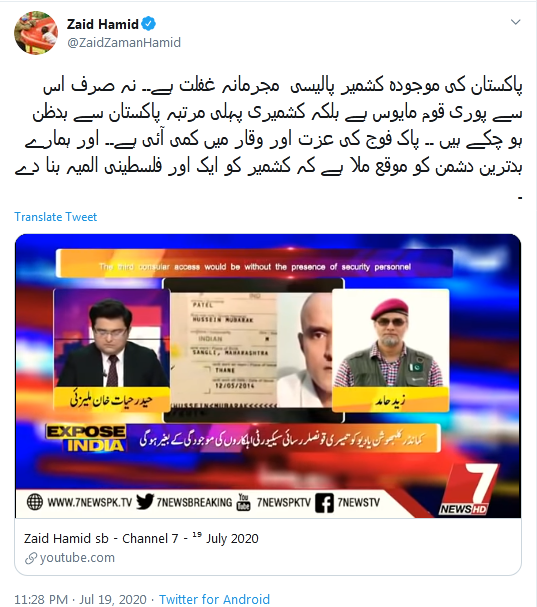The image size is (537, 607).
Task: Click the 7NEWSBREAKING Twitter handle text
Action: coord(194,502)
